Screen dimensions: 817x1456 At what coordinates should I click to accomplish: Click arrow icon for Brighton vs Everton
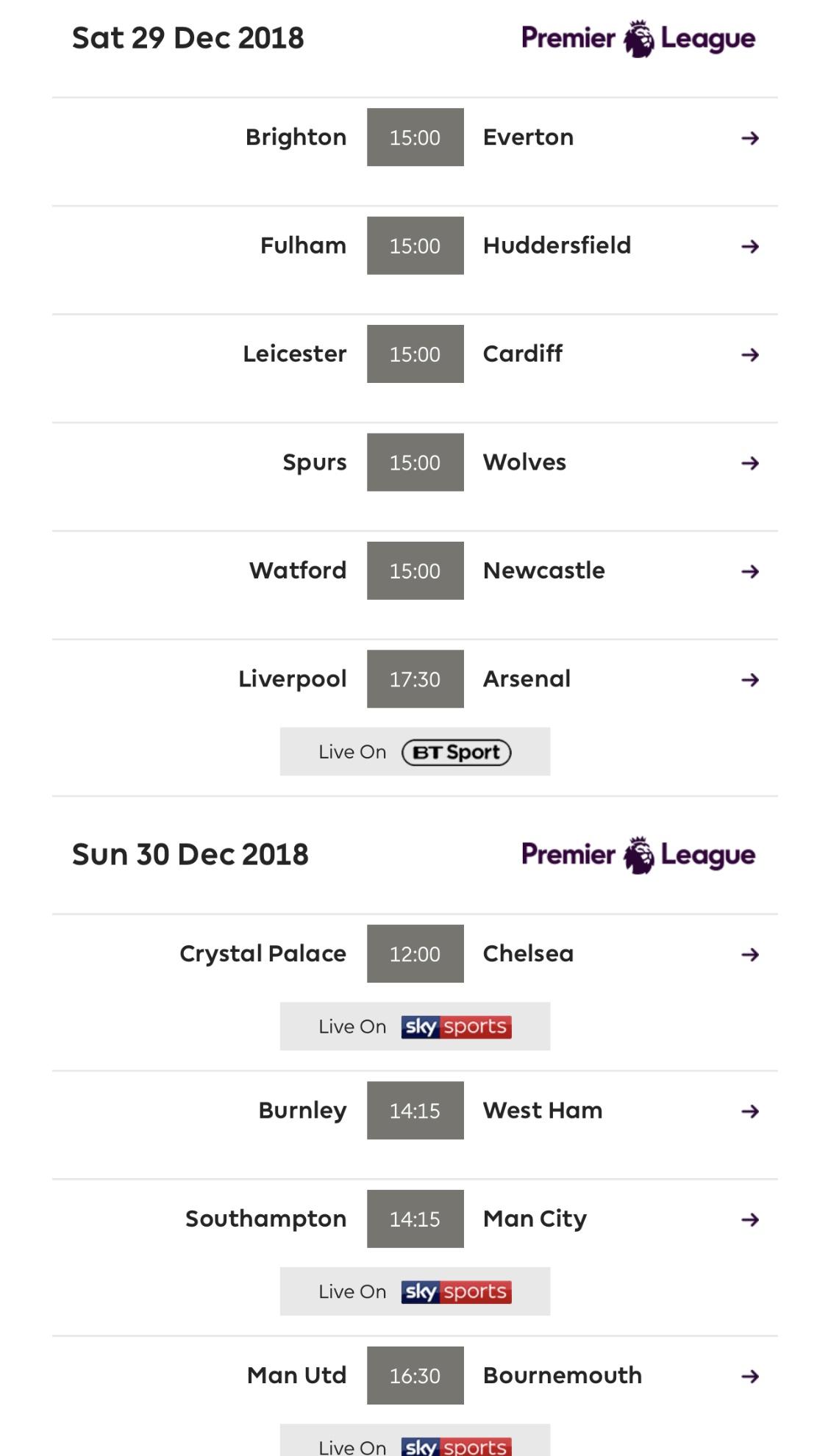[x=749, y=138]
